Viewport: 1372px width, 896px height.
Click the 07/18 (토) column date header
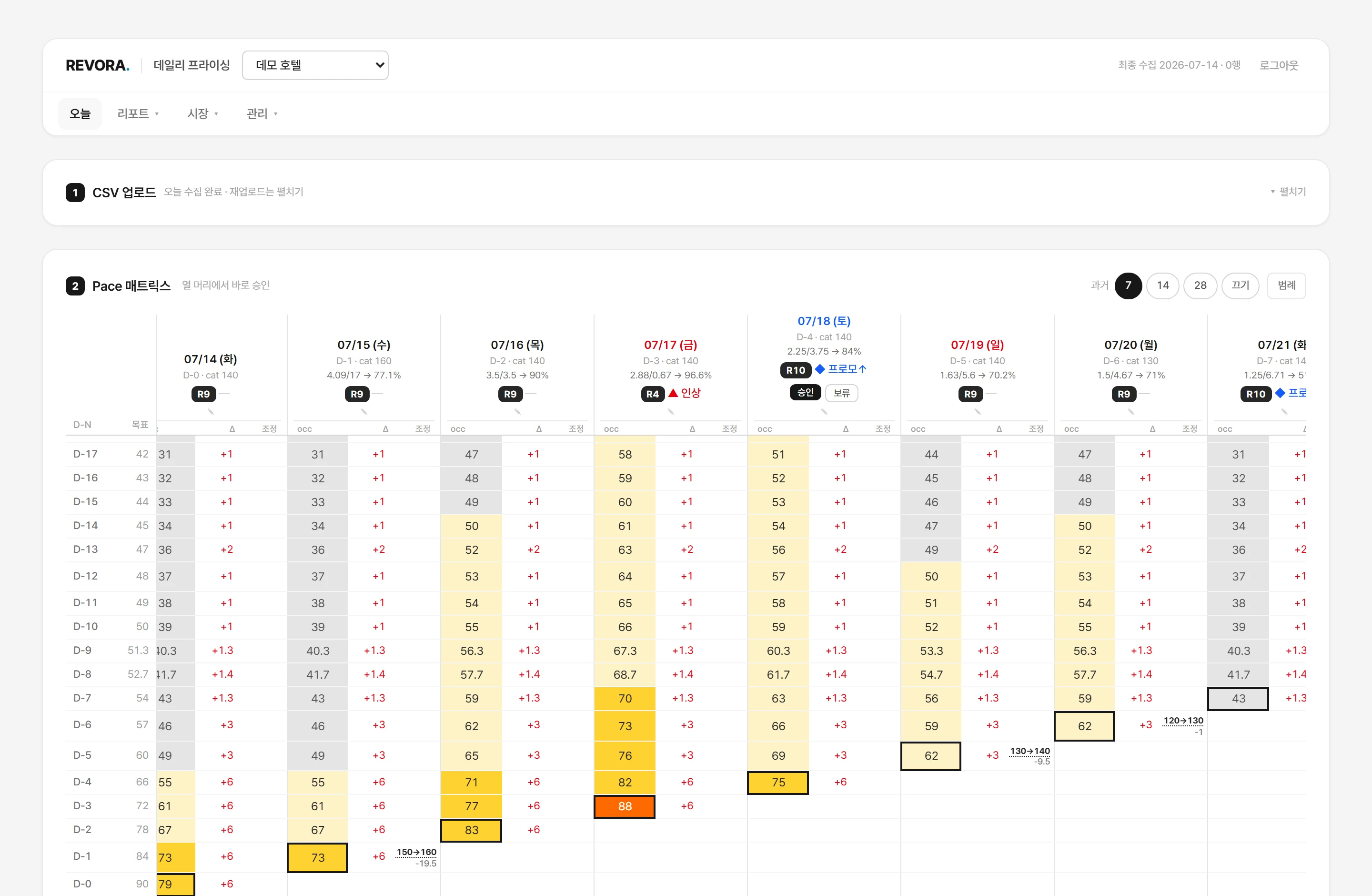tap(824, 321)
